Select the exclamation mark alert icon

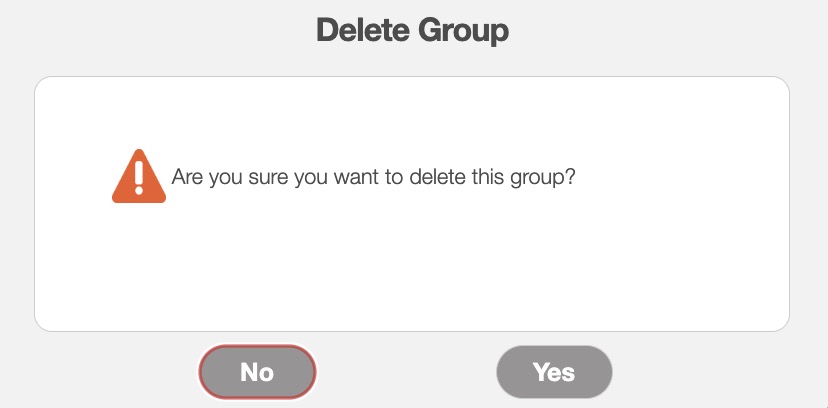[139, 178]
